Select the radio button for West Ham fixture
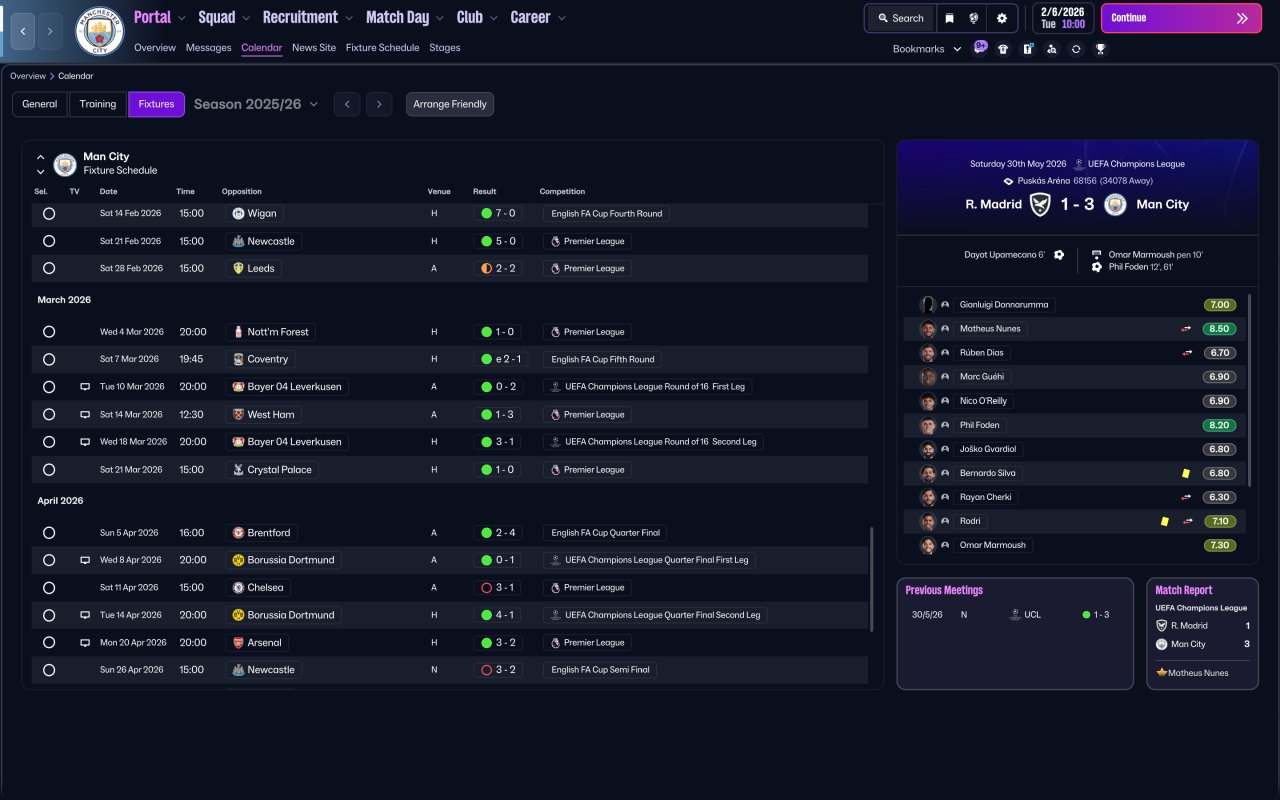 pos(49,414)
